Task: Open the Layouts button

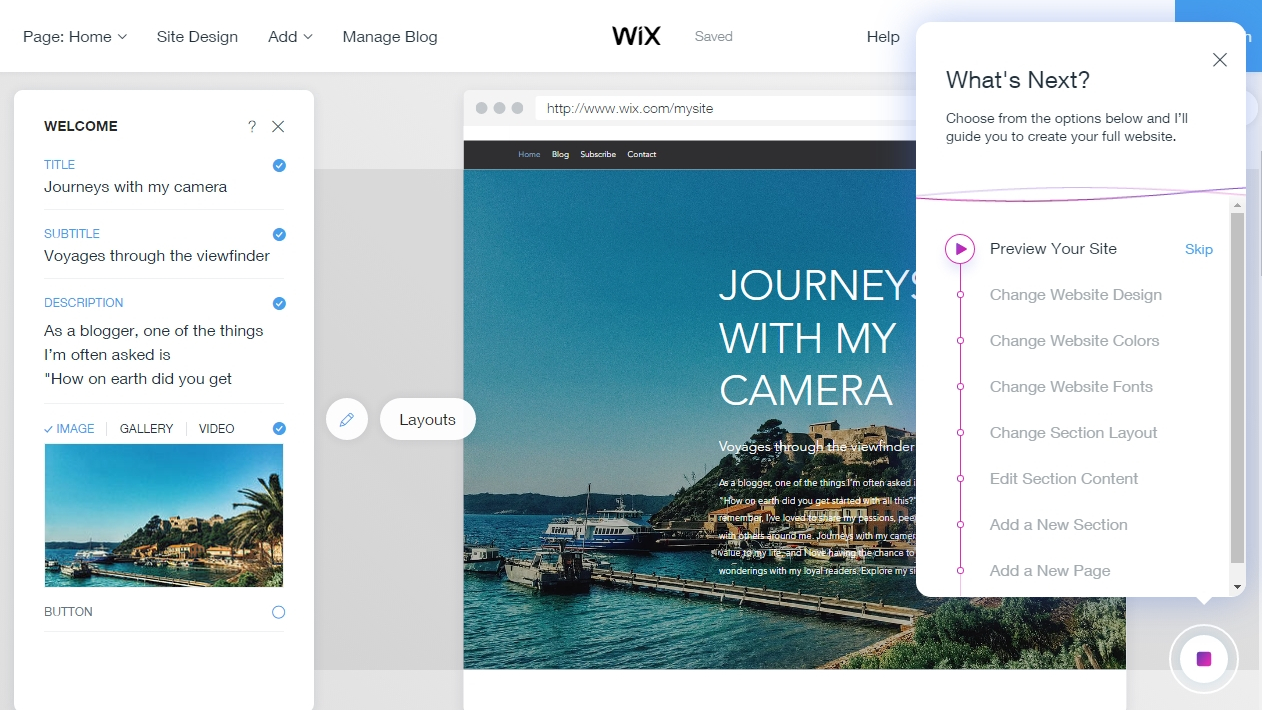Action: point(428,420)
